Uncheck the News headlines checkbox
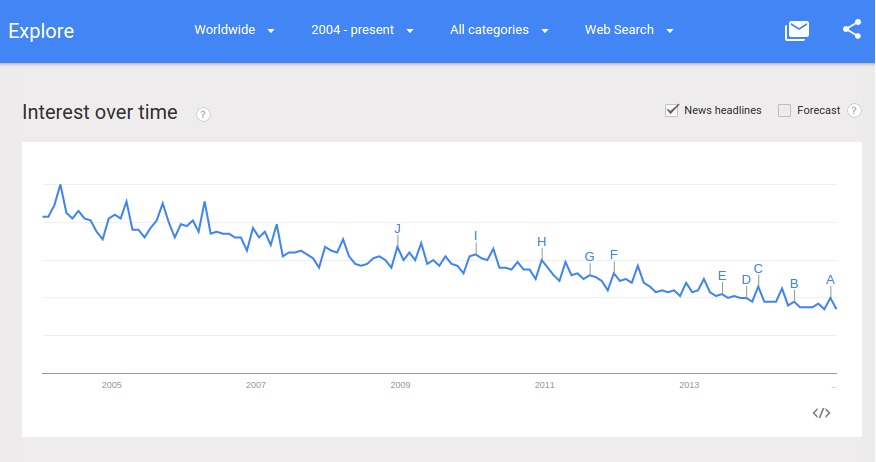 coord(672,110)
